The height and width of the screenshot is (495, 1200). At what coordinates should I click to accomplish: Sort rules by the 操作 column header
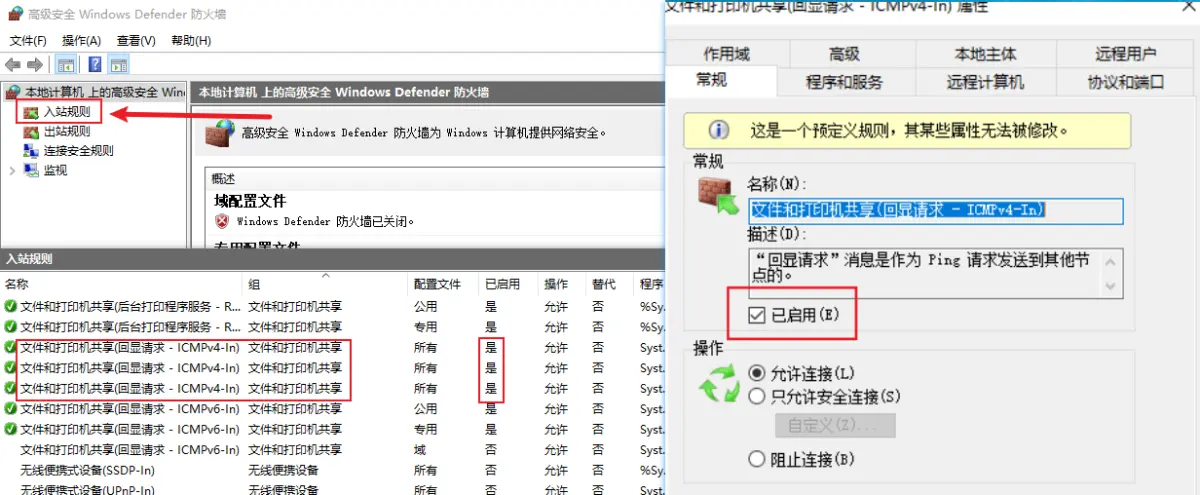(x=560, y=284)
